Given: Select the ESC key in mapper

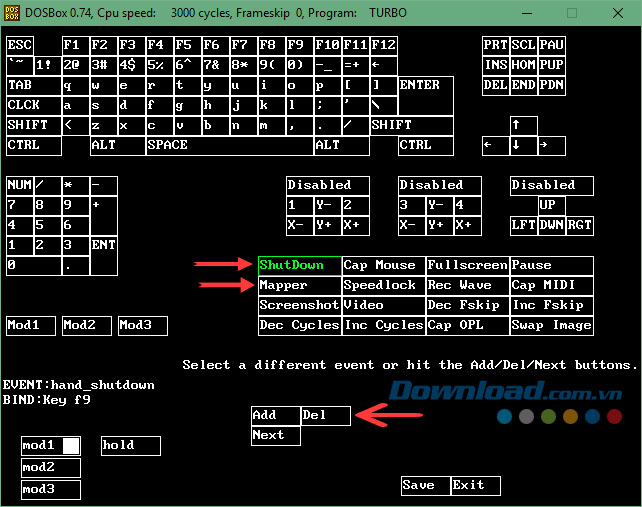Looking at the screenshot, I should click(x=20, y=45).
